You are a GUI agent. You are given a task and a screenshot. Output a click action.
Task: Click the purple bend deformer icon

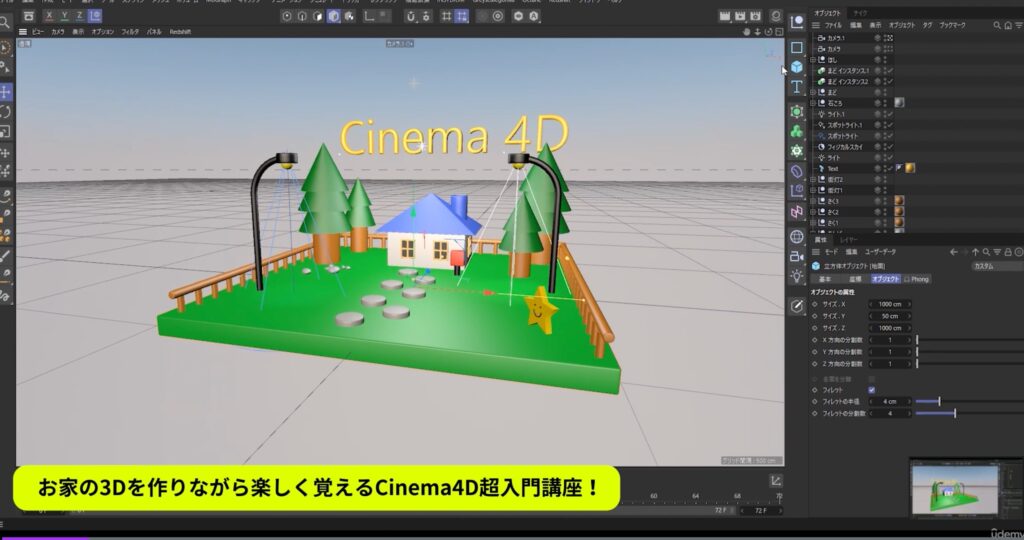coord(797,172)
